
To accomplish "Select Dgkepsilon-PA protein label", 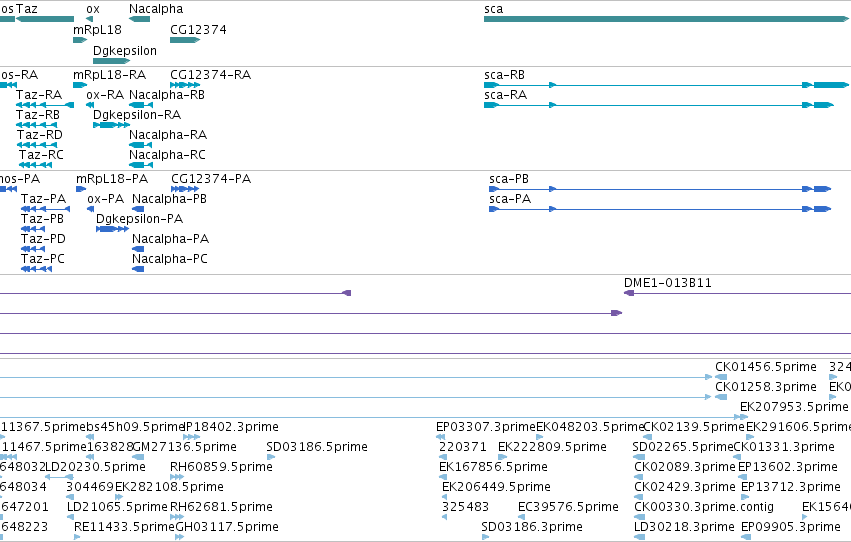I will pos(139,219).
